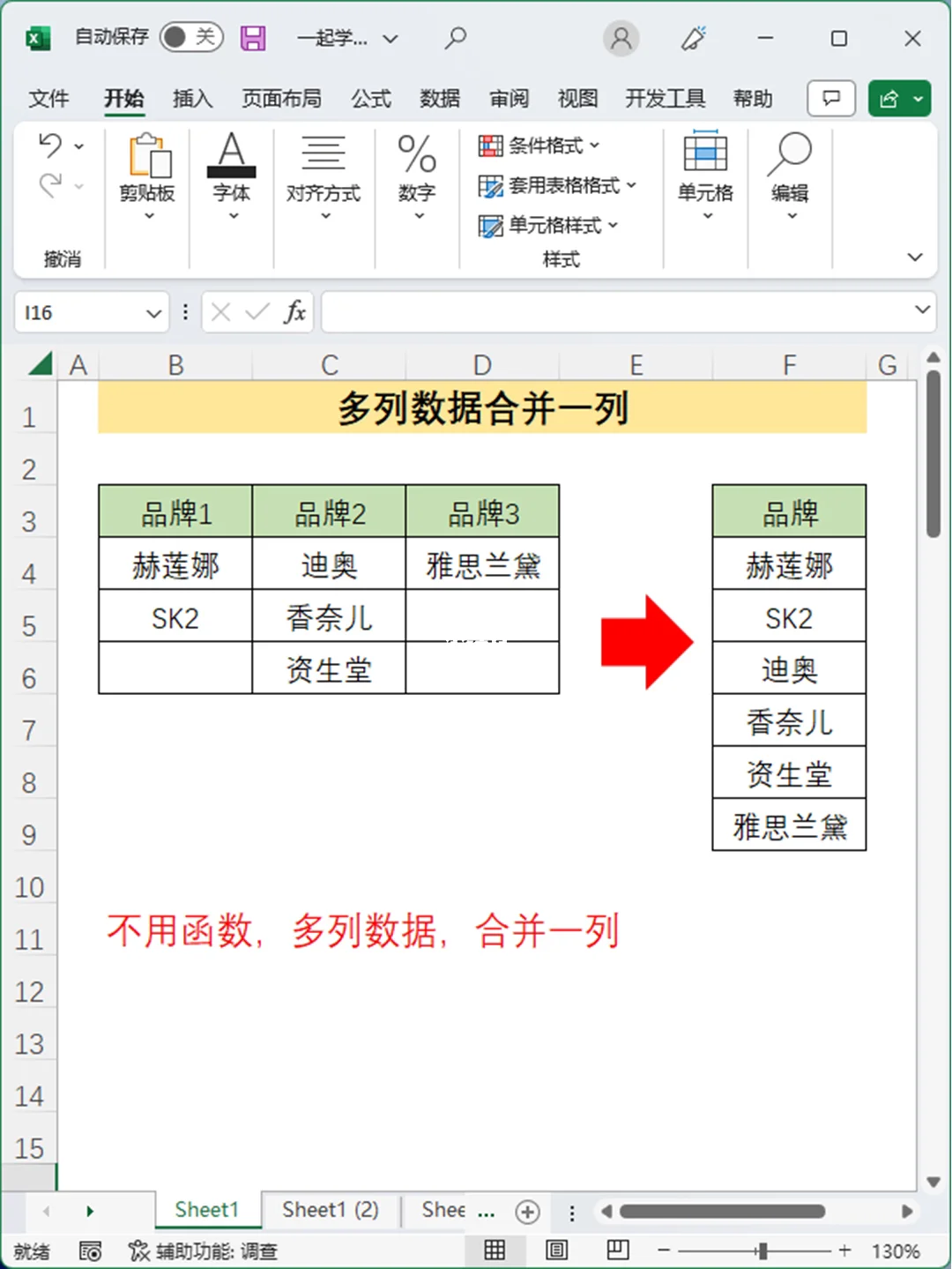The image size is (952, 1269).
Task: Click the macro recording status icon
Action: click(90, 1250)
